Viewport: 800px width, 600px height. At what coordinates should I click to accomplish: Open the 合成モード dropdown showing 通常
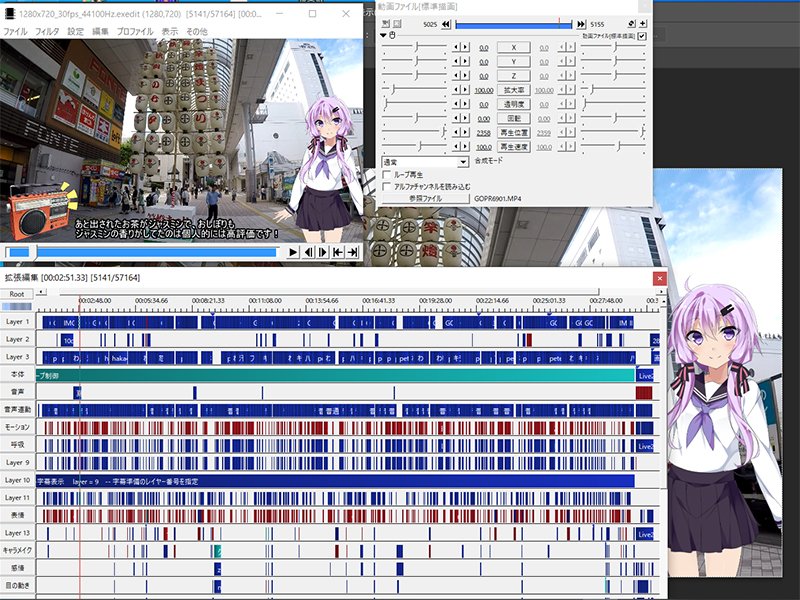pos(425,162)
